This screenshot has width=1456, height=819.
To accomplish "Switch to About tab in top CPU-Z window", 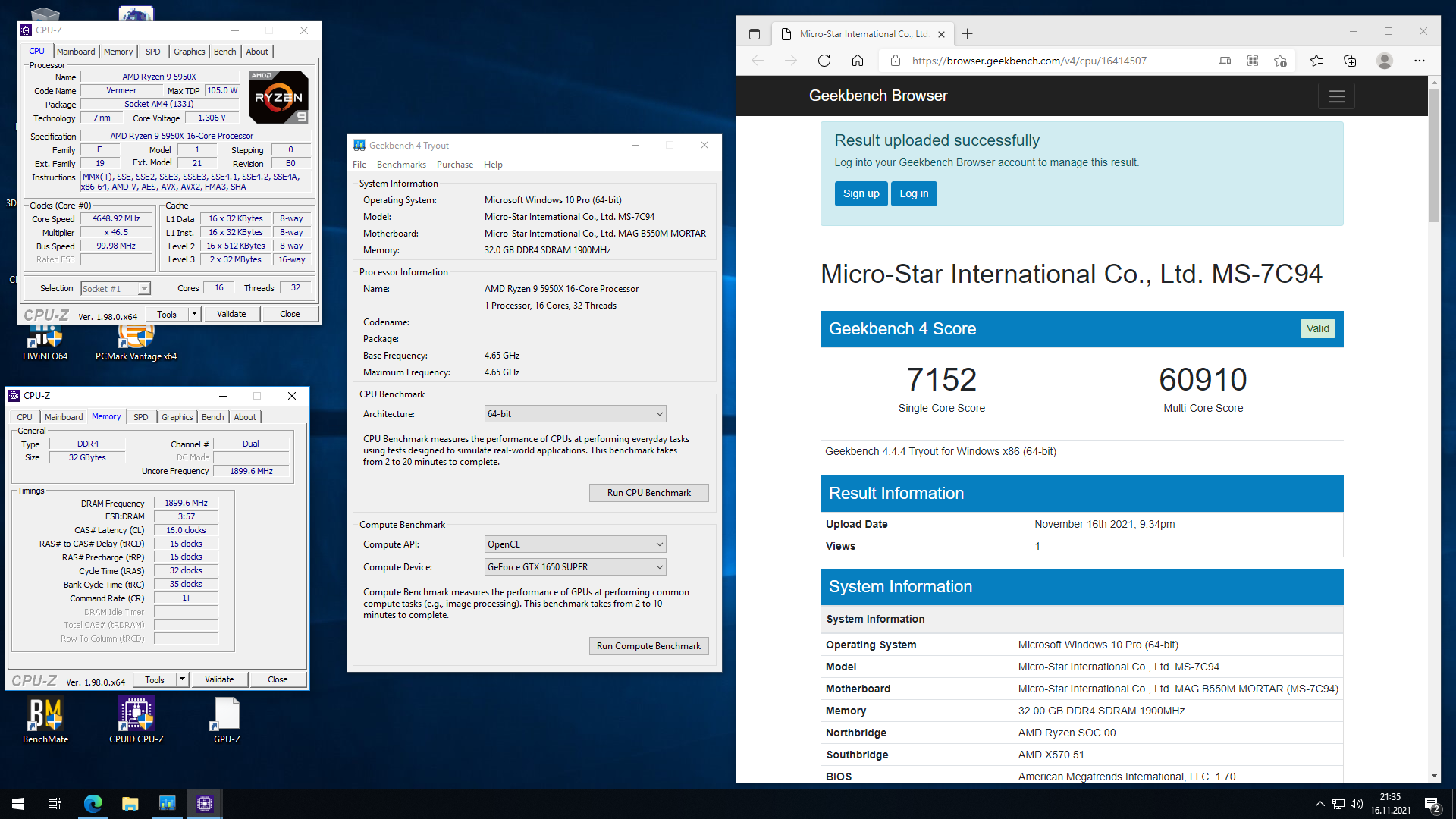I will pyautogui.click(x=257, y=52).
